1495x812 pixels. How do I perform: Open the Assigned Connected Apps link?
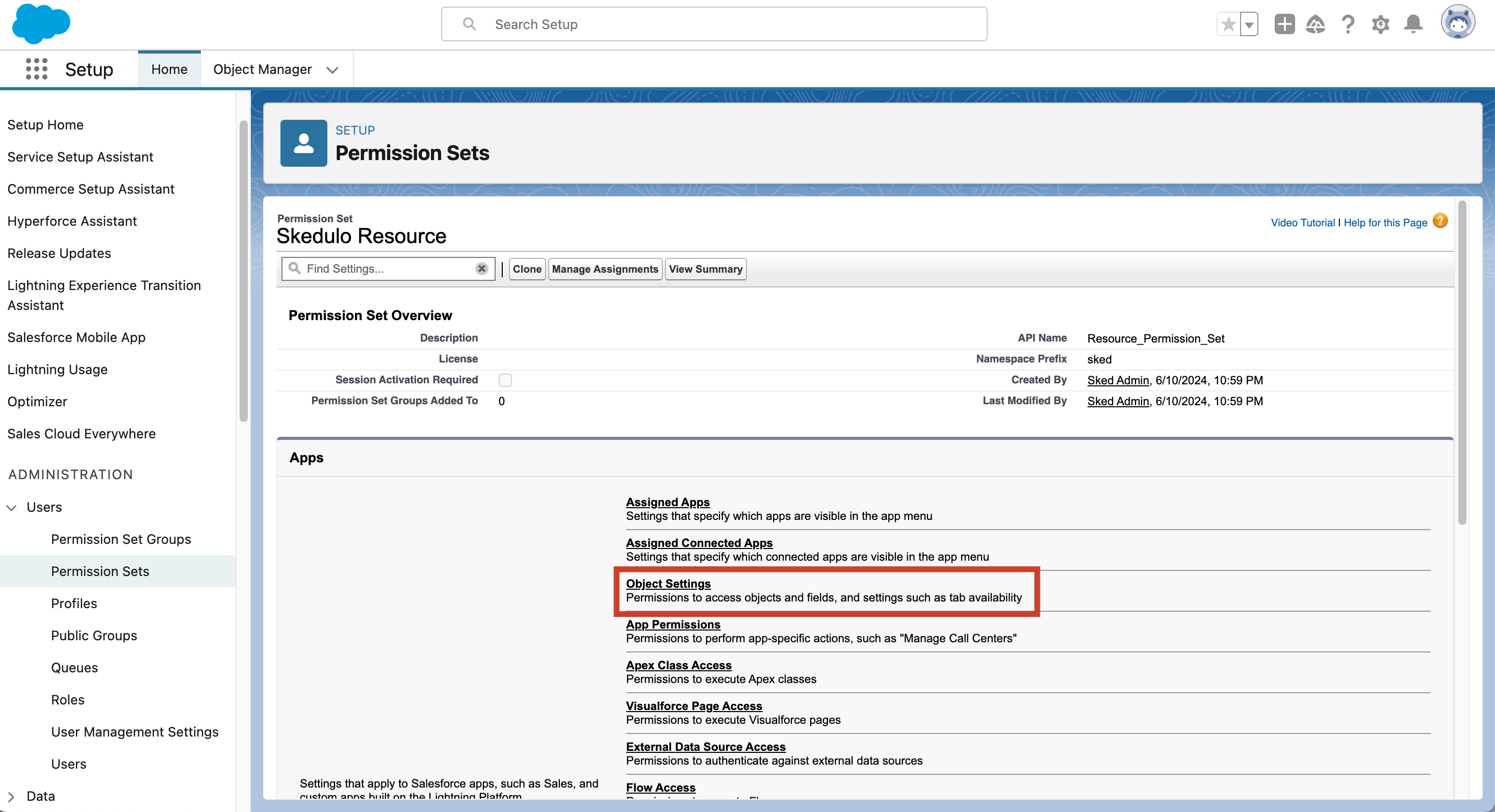699,543
